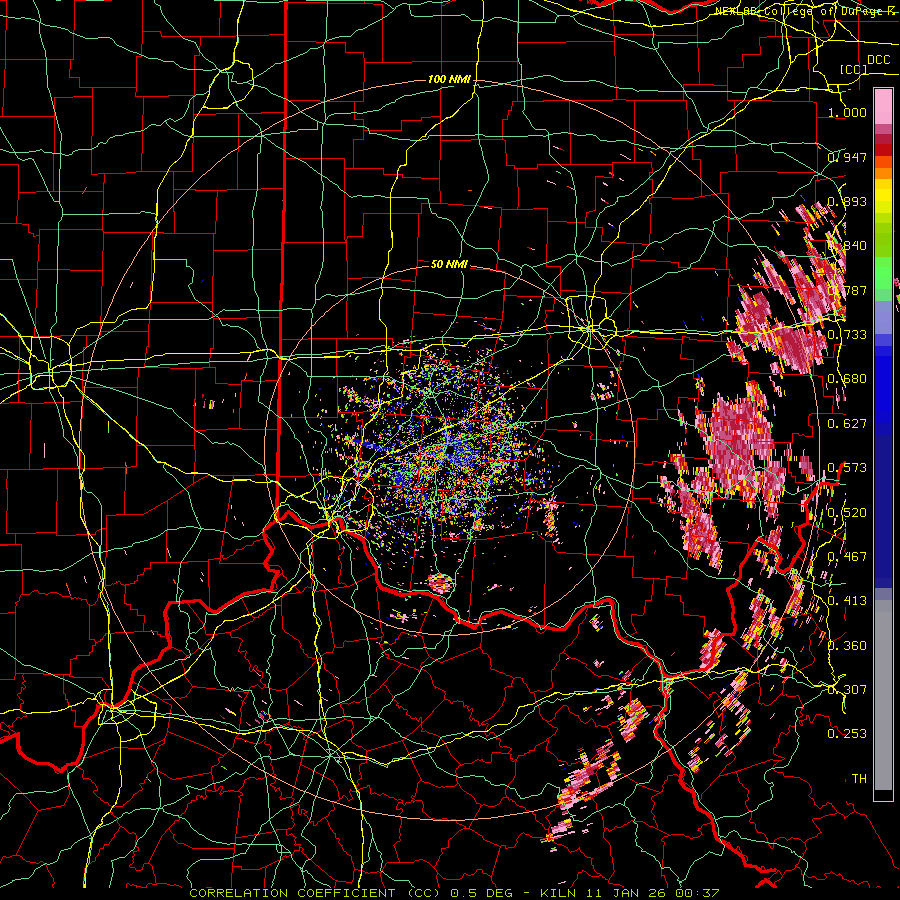Pick the light pink segment of the color bar
Screen dimensions: 900x900
[883, 107]
